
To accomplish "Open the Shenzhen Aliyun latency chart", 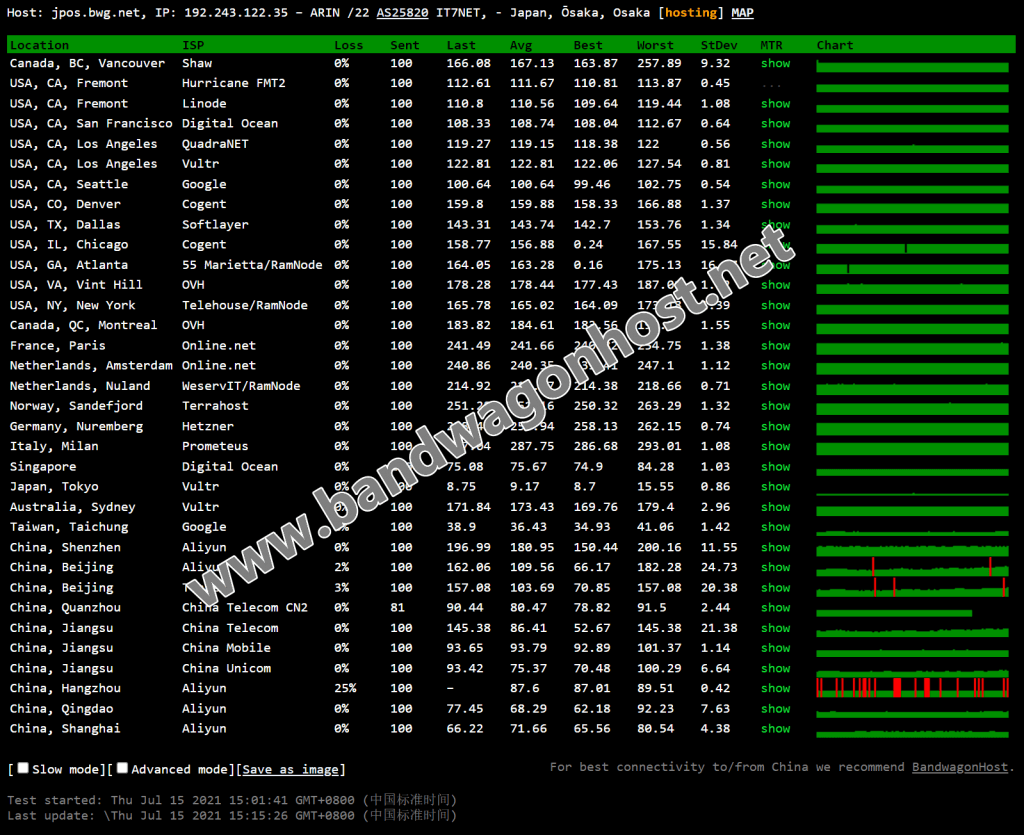I will coord(912,549).
